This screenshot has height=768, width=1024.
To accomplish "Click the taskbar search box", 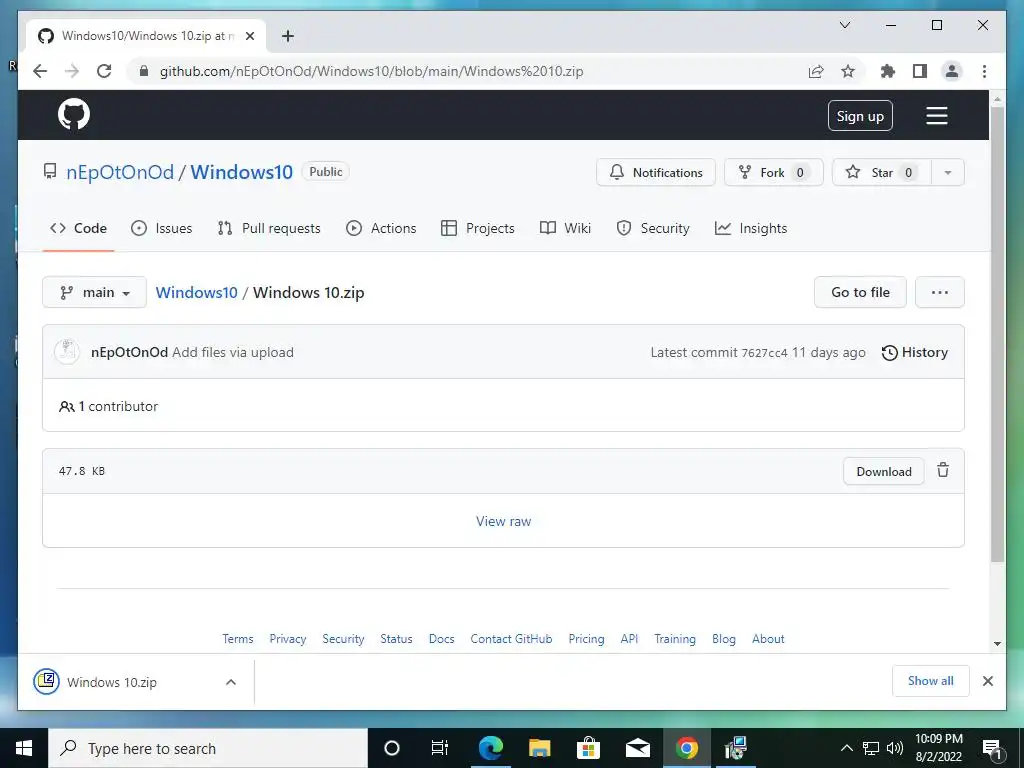I will 208,748.
